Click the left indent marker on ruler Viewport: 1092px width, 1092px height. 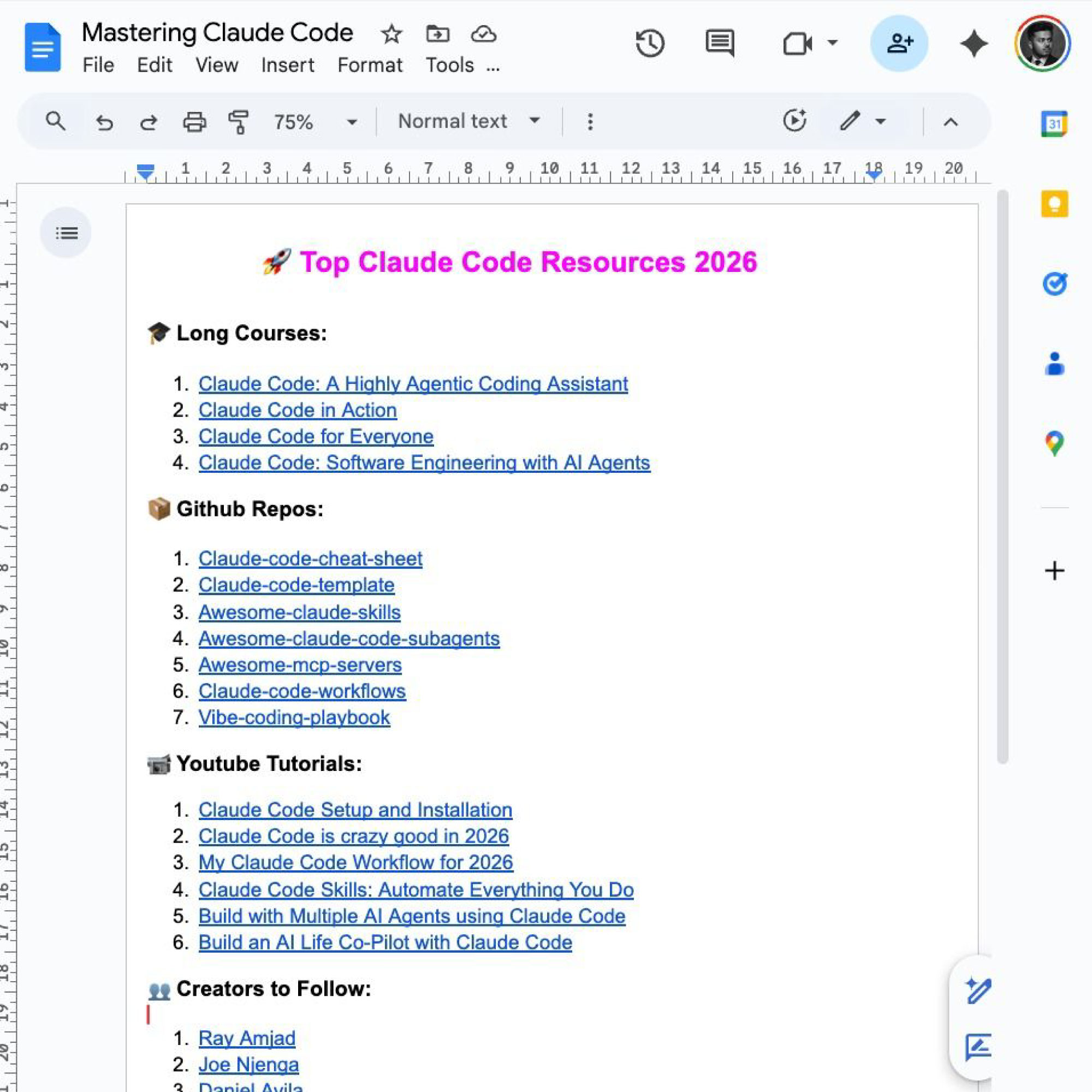click(x=145, y=172)
